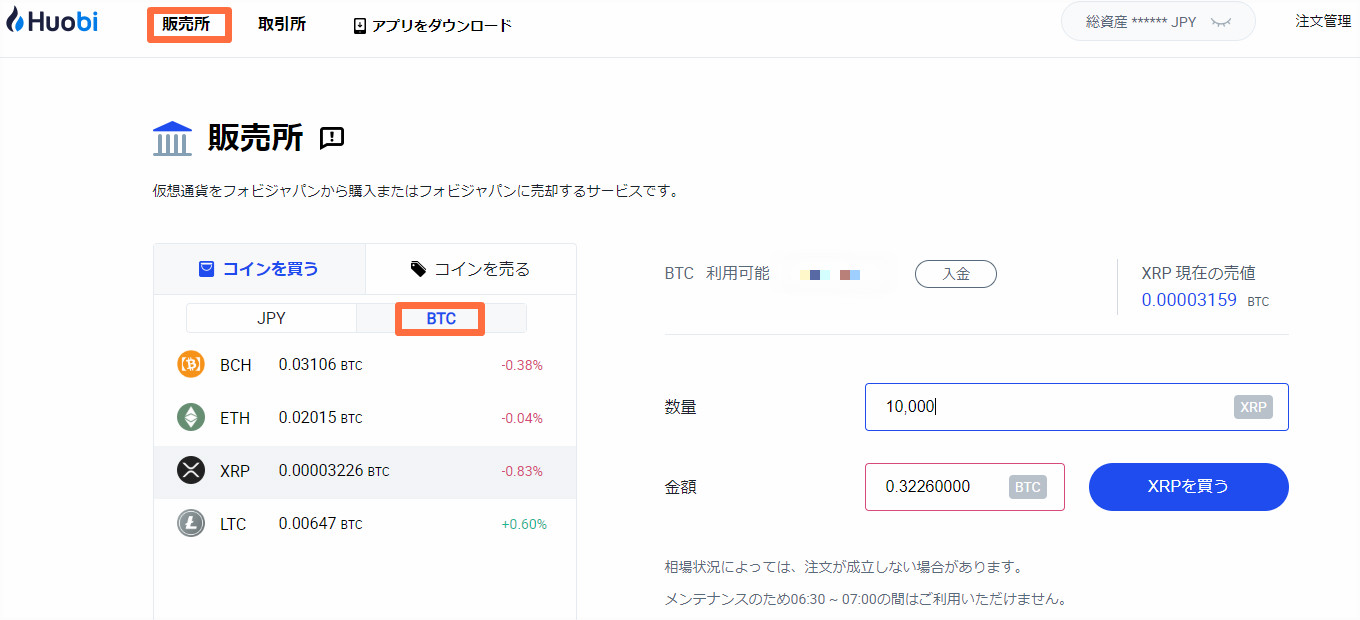The width and height of the screenshot is (1360, 620).
Task: Open the コインを買う tab
Action: 260,269
